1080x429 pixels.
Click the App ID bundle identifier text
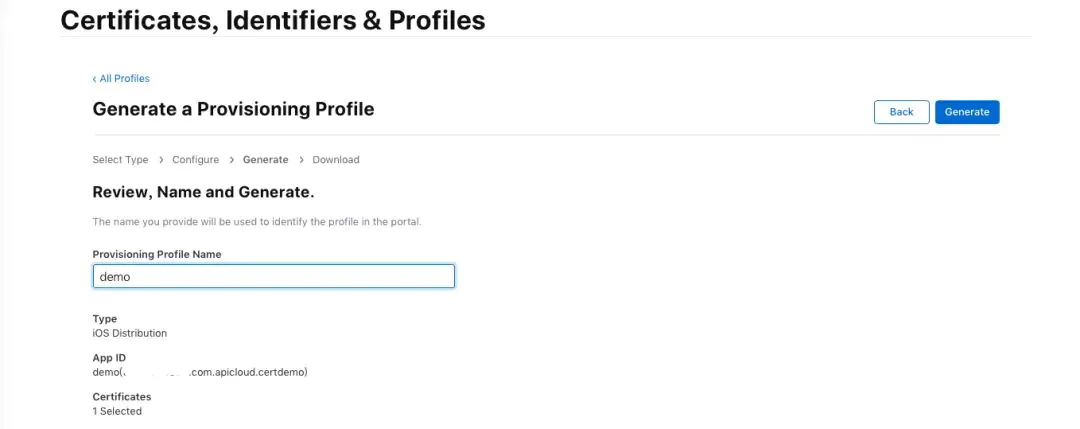(x=200, y=372)
